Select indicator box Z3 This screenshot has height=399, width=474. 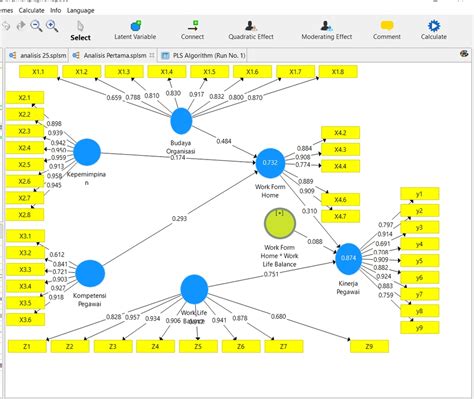pyautogui.click(x=113, y=346)
